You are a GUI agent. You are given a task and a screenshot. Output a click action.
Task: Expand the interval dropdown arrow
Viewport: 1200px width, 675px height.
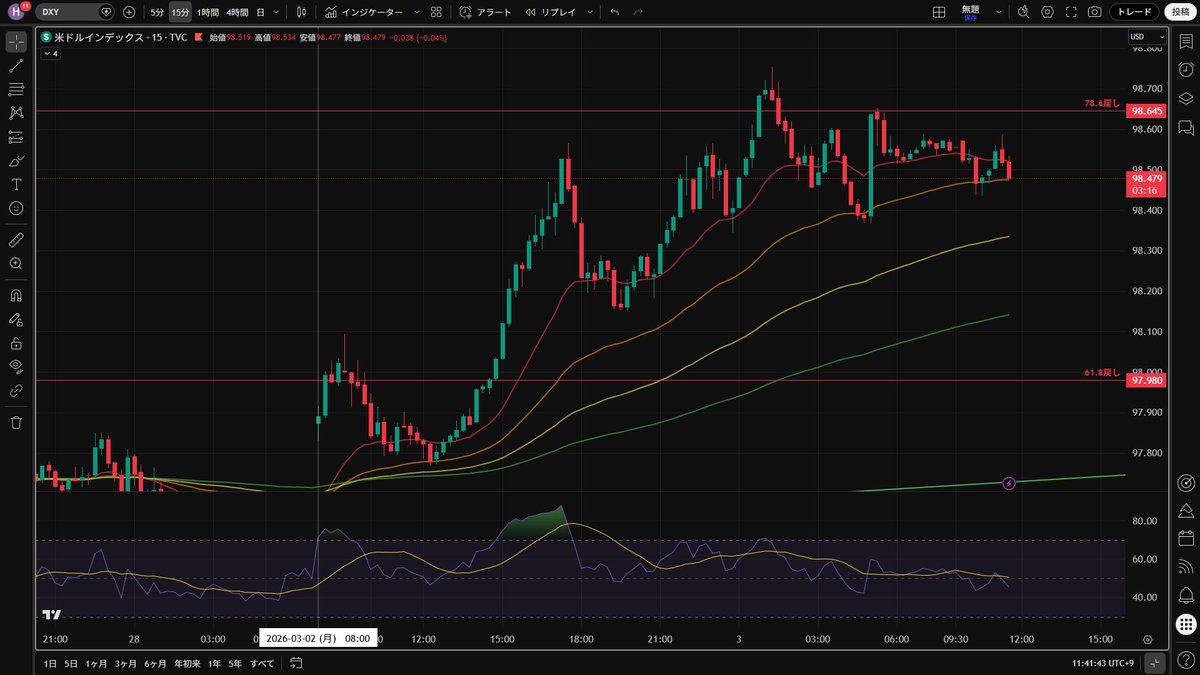click(x=276, y=12)
